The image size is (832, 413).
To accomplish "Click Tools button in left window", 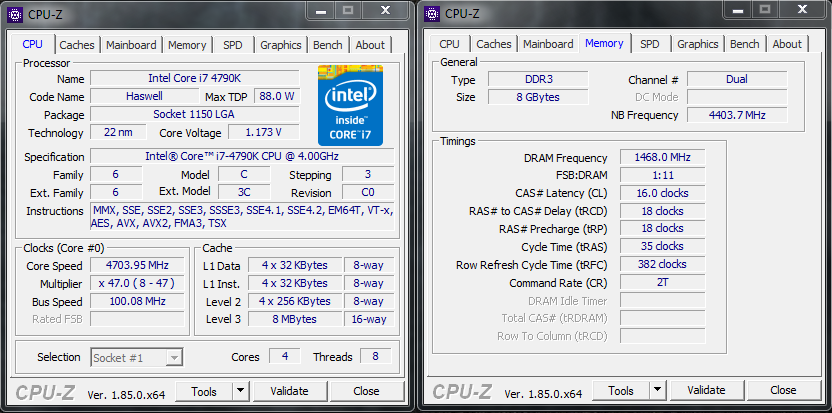I will click(204, 391).
